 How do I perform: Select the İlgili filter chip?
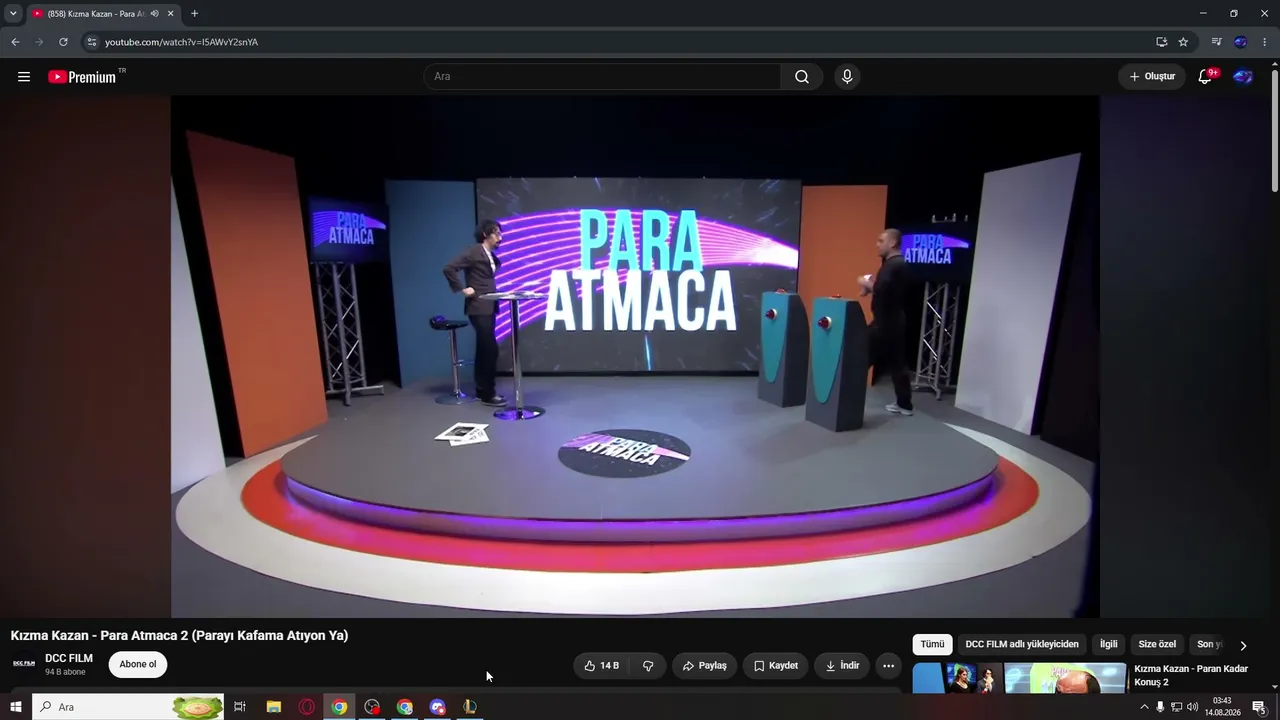(x=1109, y=645)
